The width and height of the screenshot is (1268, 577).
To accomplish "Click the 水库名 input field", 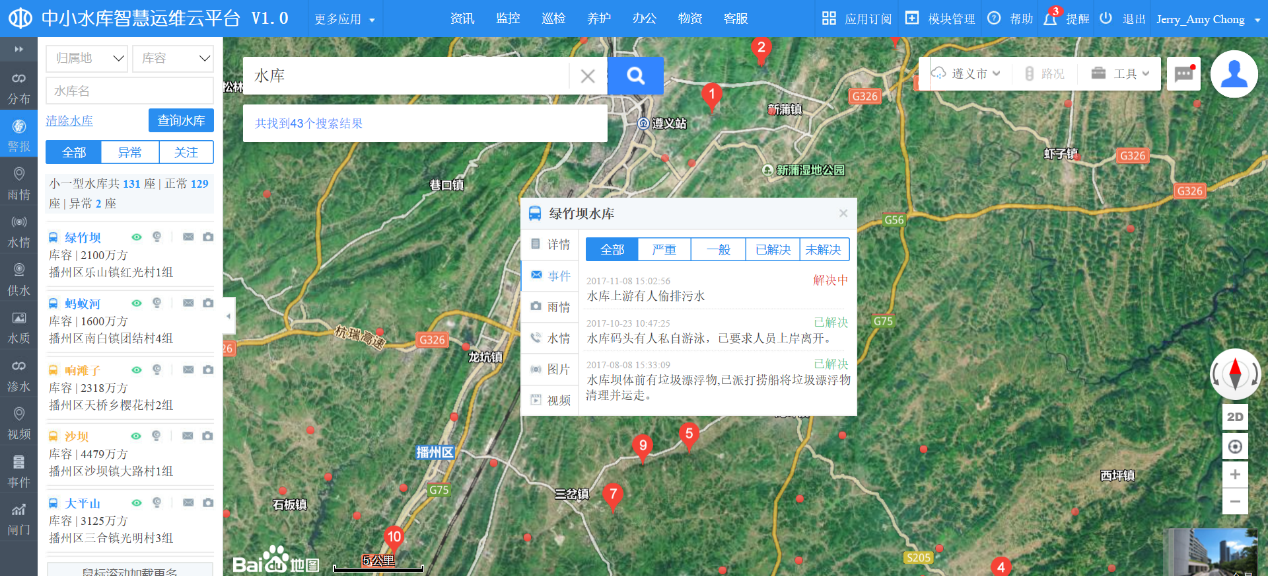I will pyautogui.click(x=130, y=91).
